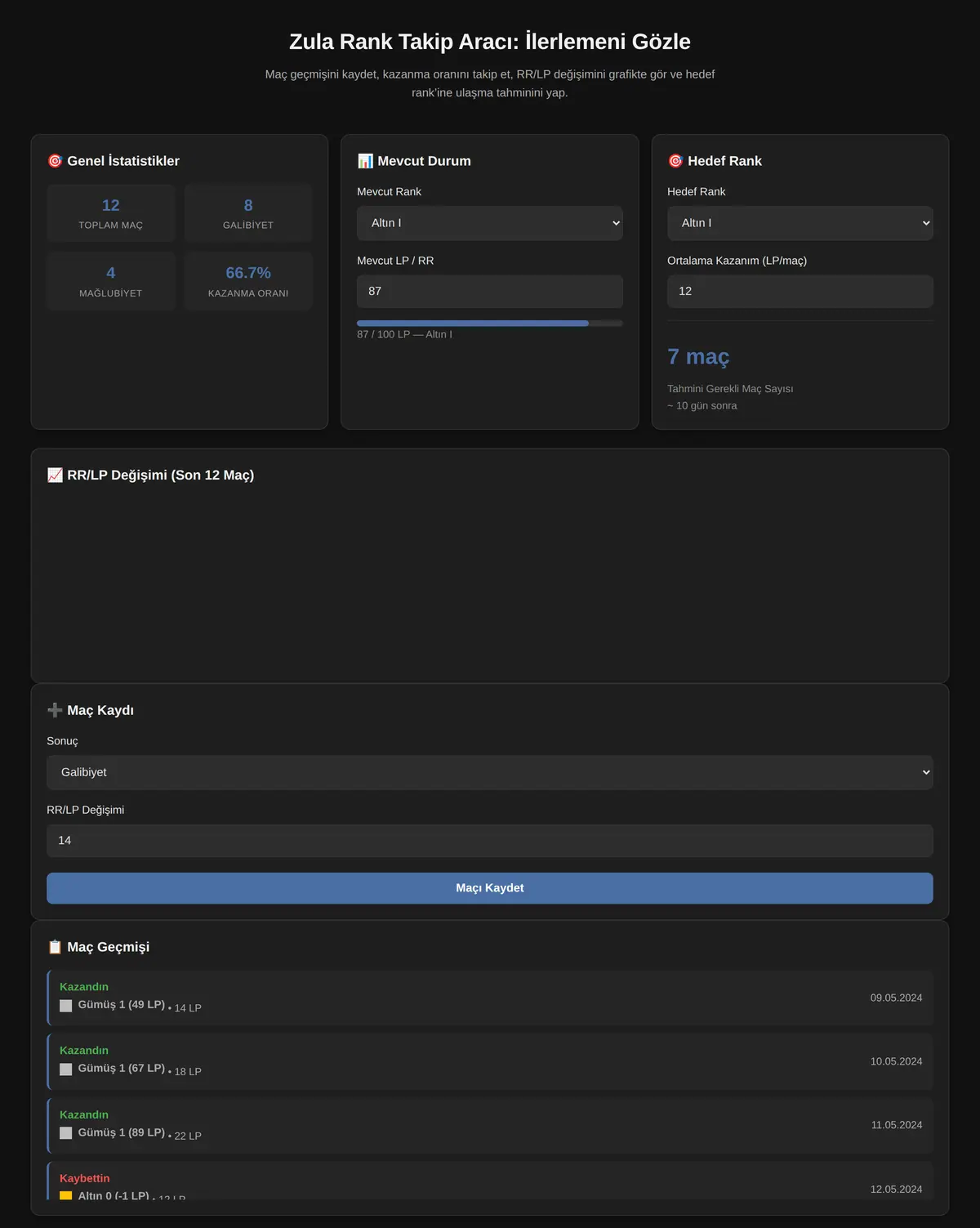Click the "87 / 100 LP — Altın I" label

[404, 334]
